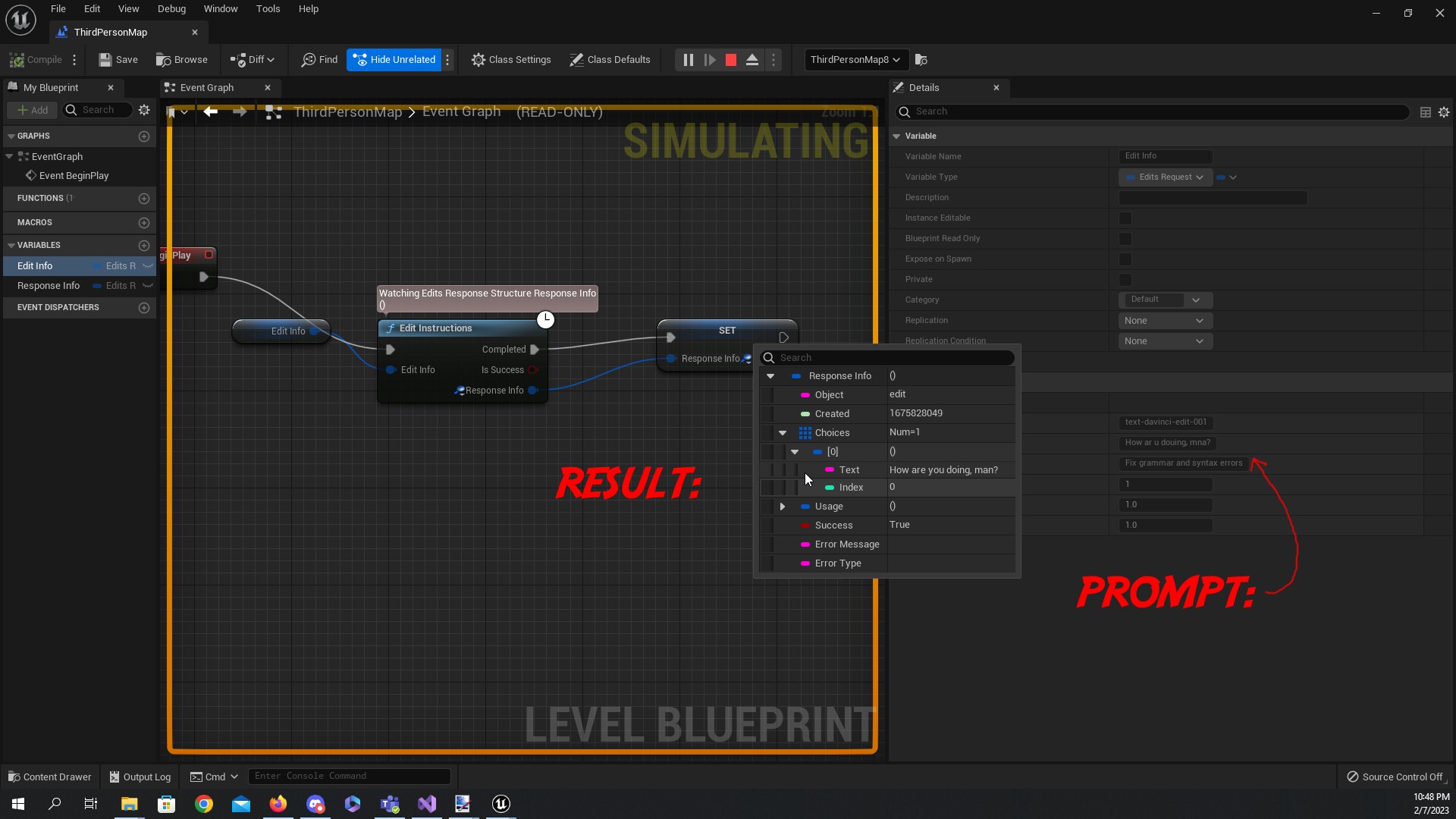Open My Blueprint settings gear

[144, 110]
